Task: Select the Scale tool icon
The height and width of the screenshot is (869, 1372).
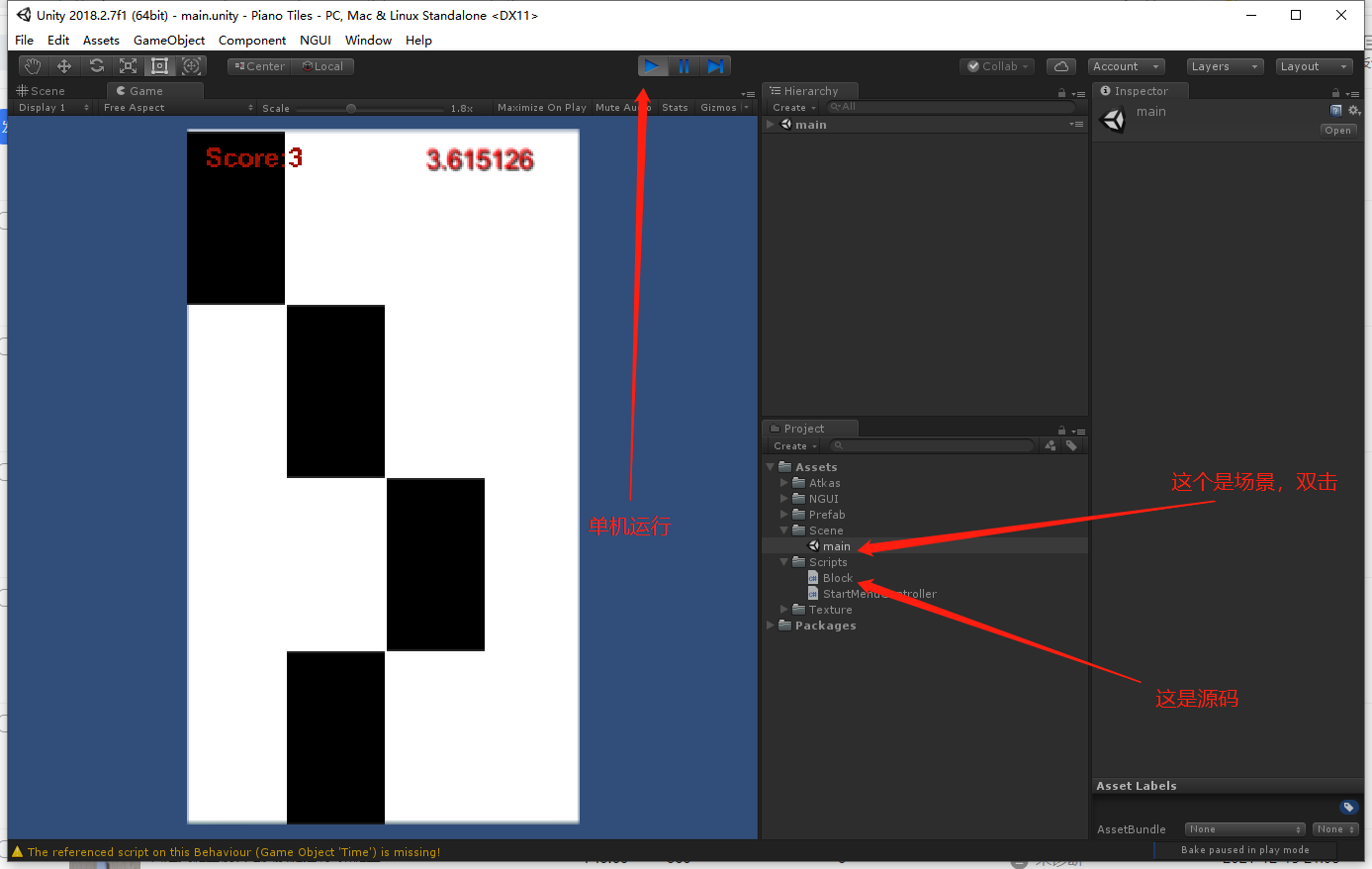Action: (x=128, y=66)
